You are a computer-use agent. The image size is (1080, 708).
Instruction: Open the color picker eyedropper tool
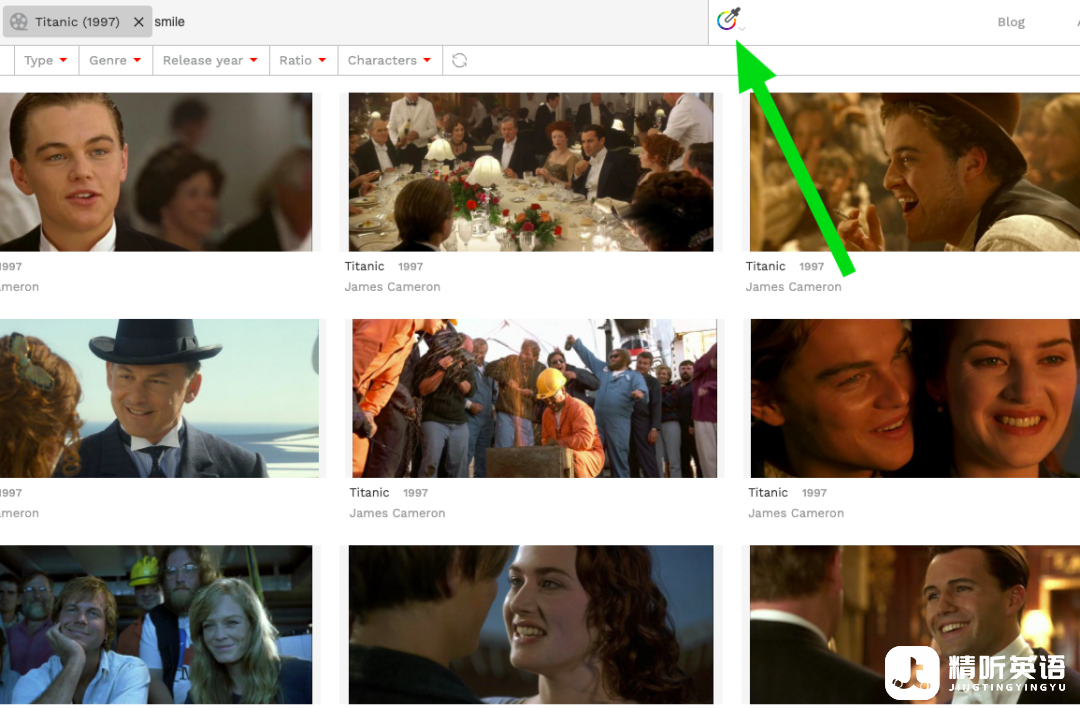tap(728, 19)
